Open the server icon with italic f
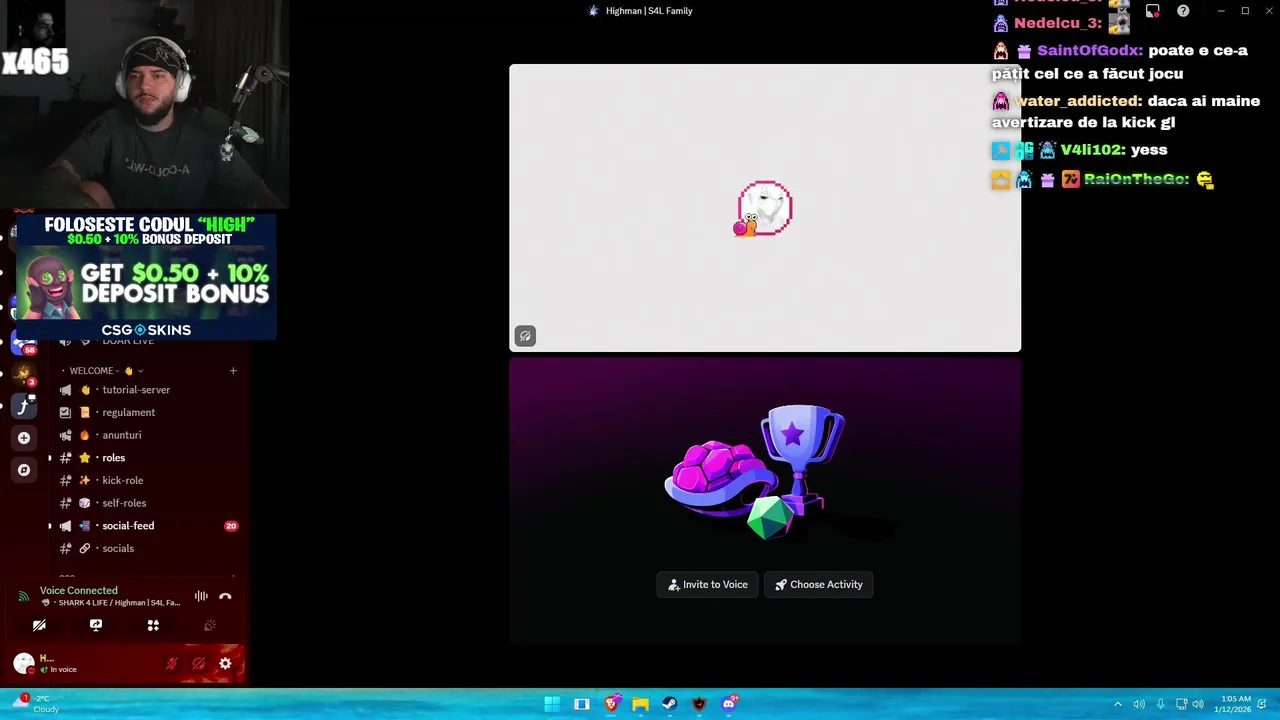Viewport: 1280px width, 720px height. coord(24,406)
